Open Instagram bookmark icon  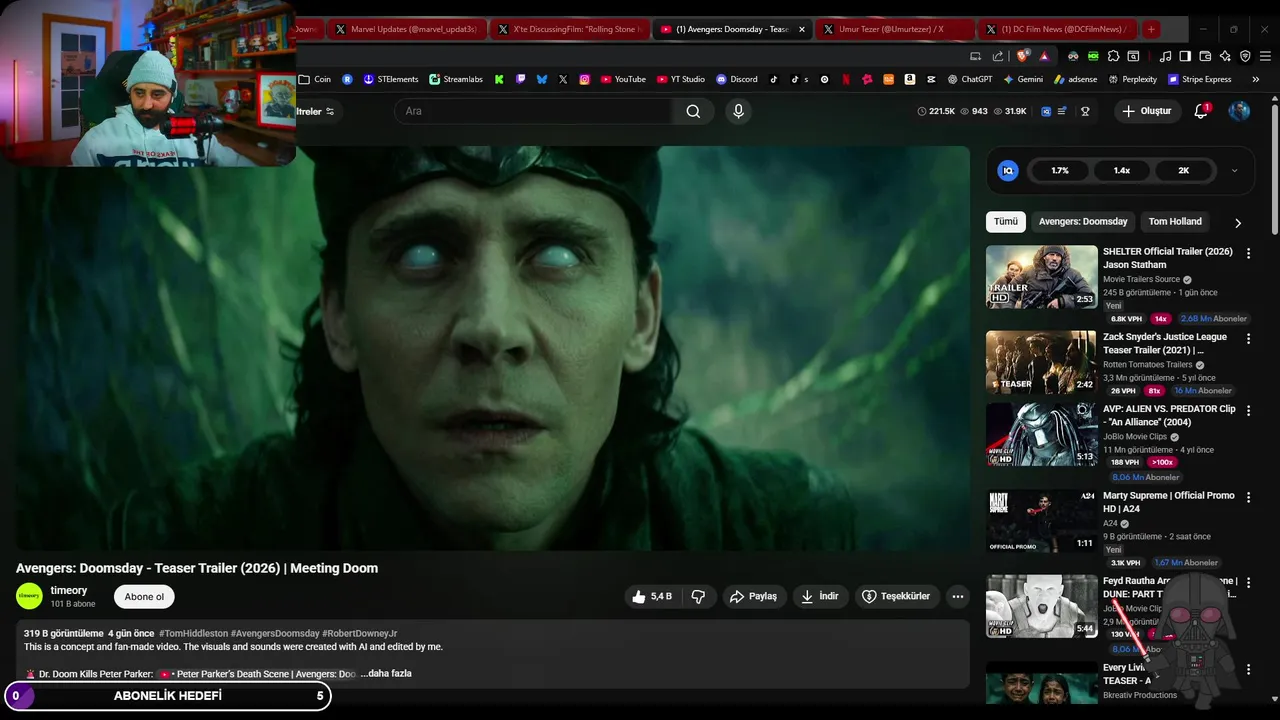click(x=585, y=79)
